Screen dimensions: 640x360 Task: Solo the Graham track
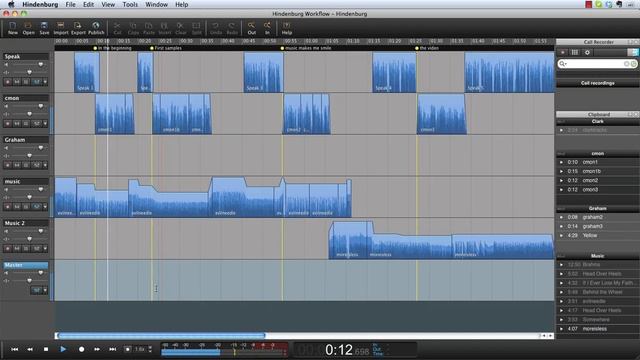point(26,165)
